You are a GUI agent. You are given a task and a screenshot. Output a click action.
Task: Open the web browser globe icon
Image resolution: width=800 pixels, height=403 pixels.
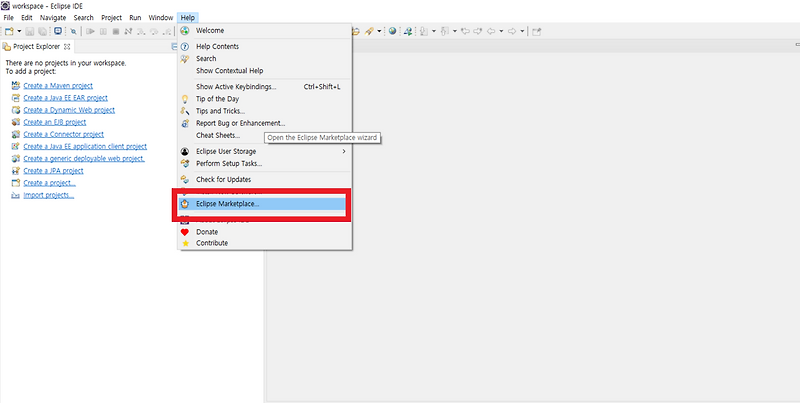pos(392,31)
